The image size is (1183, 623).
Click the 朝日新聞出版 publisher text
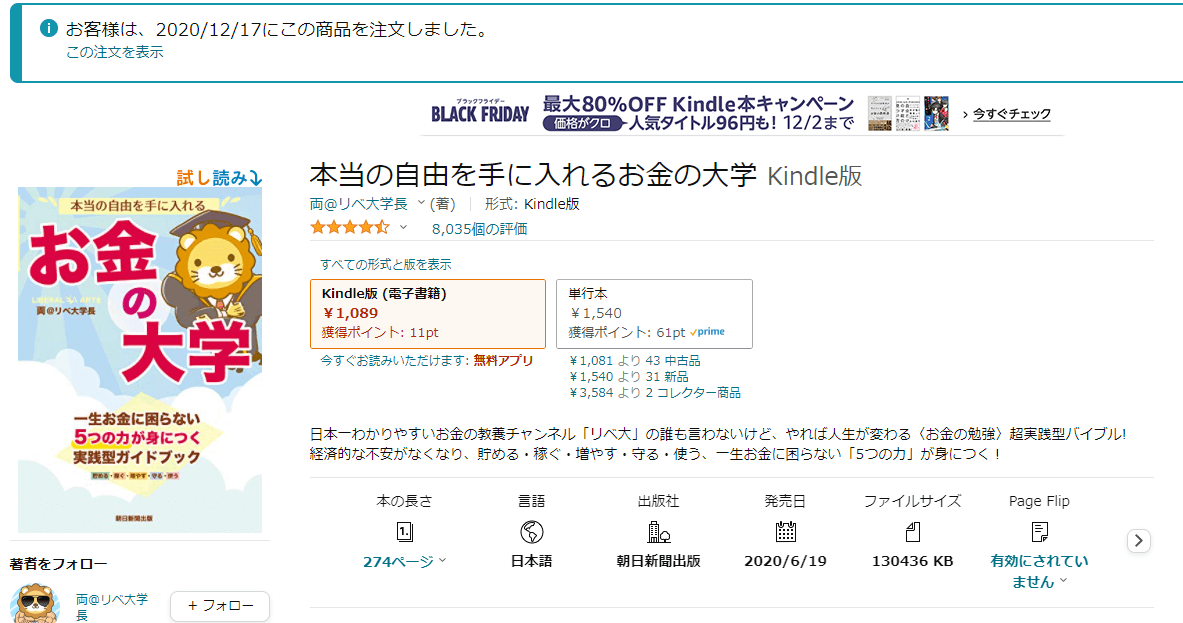click(659, 561)
